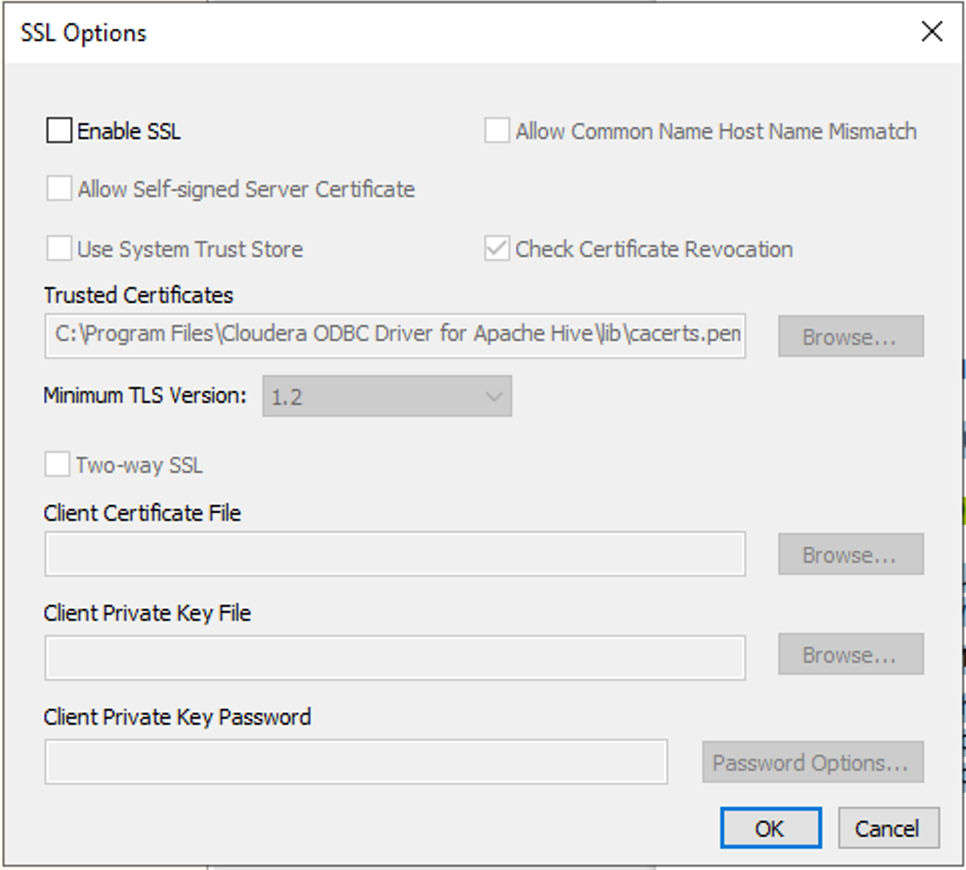Browse for Trusted Certificates file
The image size is (966, 870).
pyautogui.click(x=850, y=337)
